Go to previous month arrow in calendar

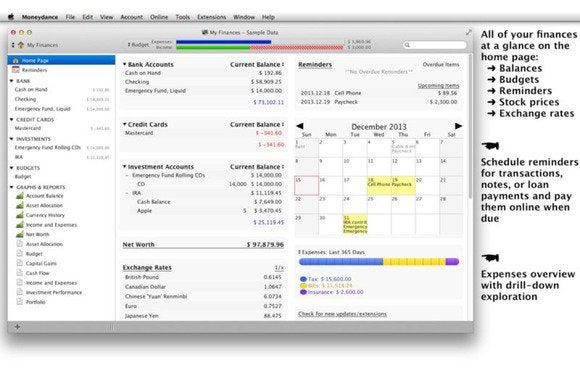click(300, 126)
